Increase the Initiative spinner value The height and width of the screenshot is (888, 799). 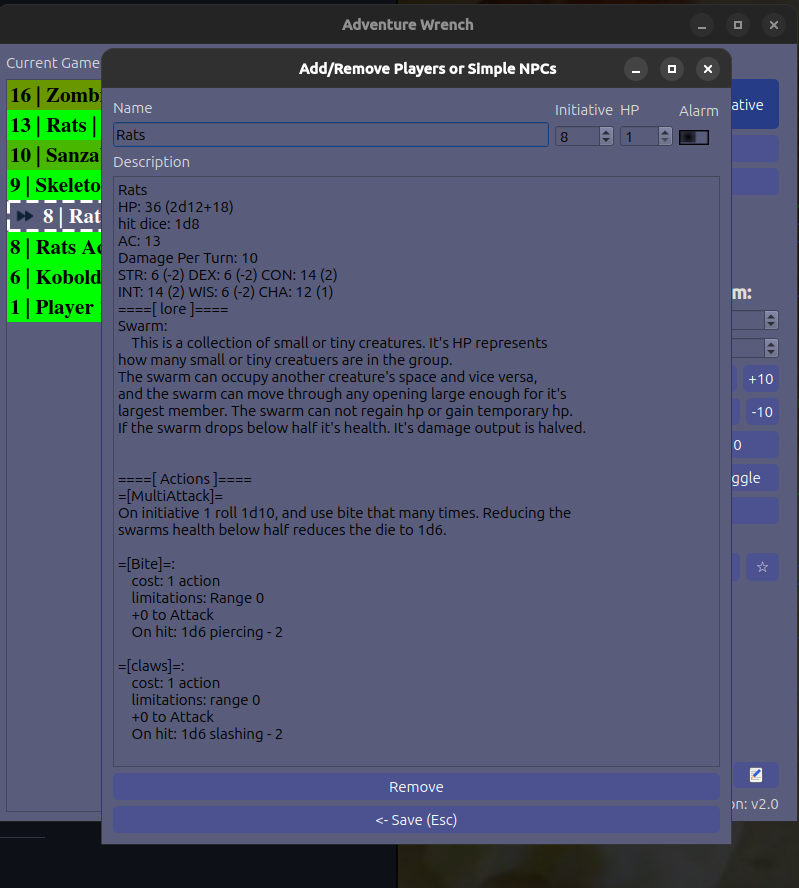[x=606, y=131]
